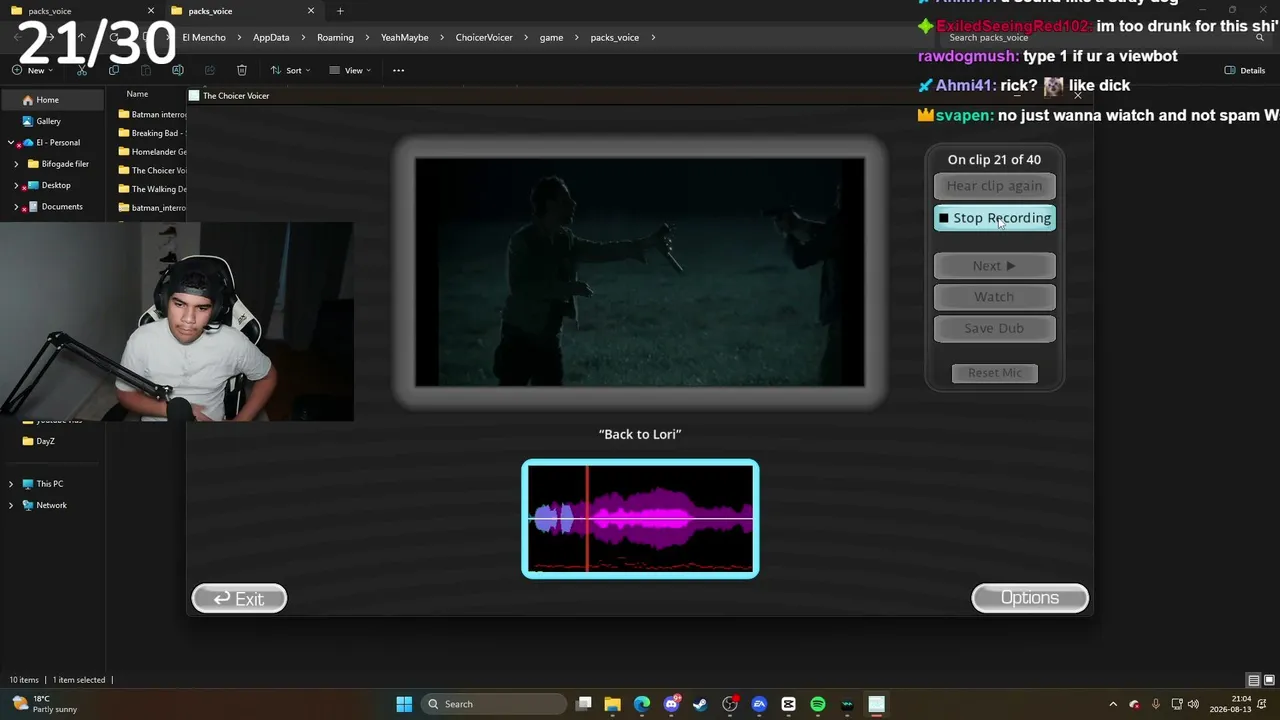Click the volume speaker icon in system tray

tap(1193, 704)
